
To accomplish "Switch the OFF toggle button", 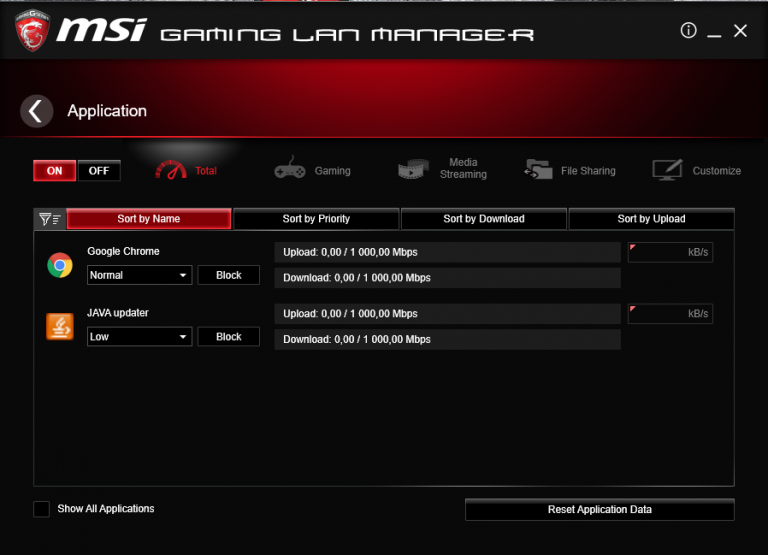I will [x=99, y=170].
